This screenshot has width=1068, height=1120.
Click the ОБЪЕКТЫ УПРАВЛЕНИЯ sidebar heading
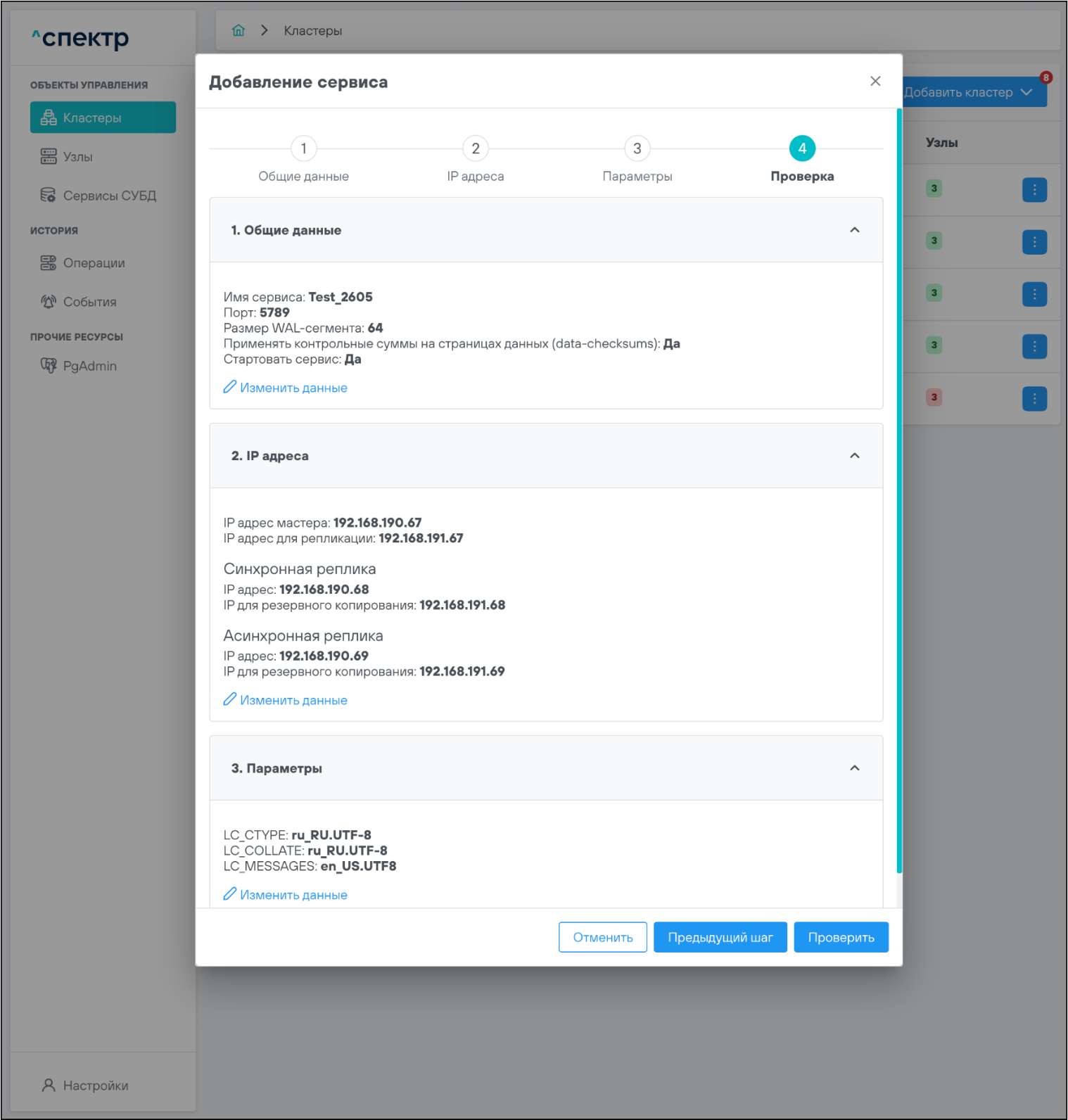[x=89, y=85]
